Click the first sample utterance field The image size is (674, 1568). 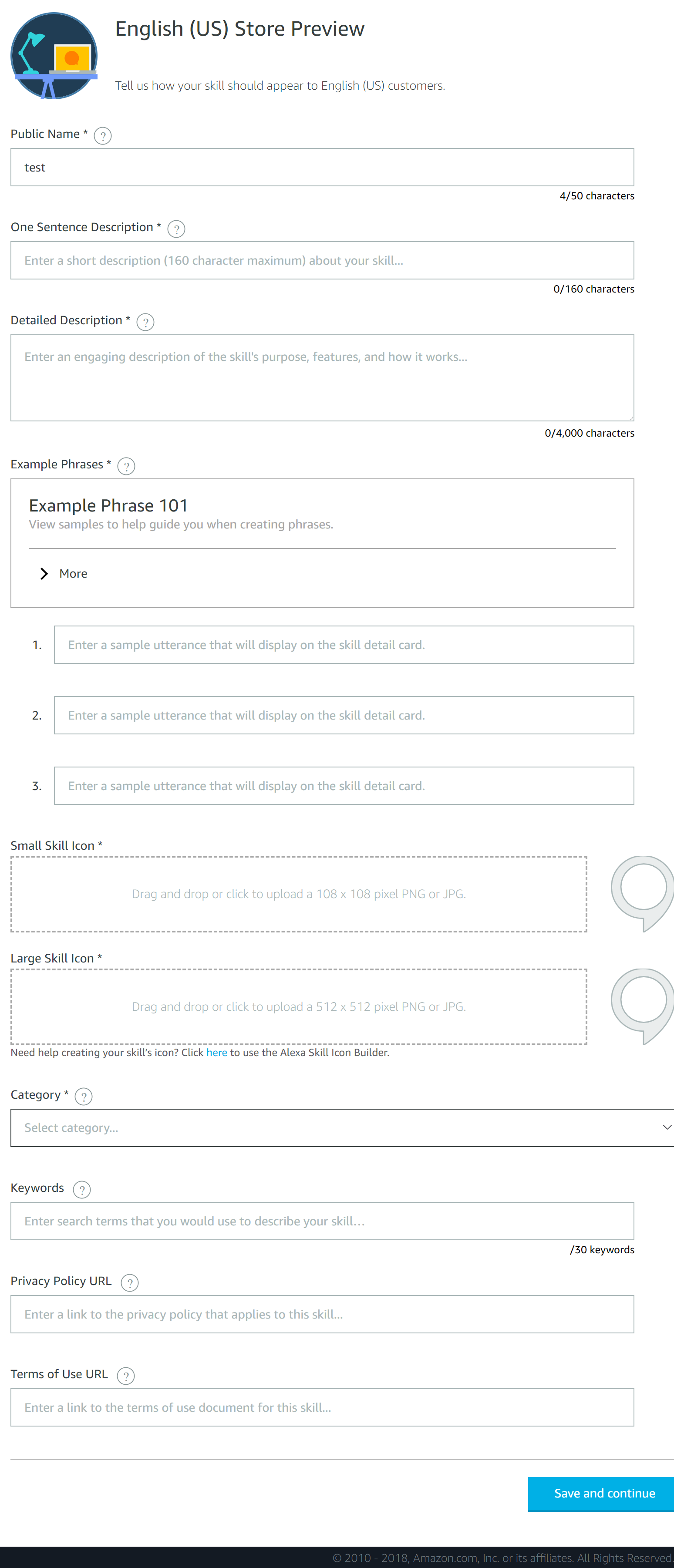click(x=344, y=645)
